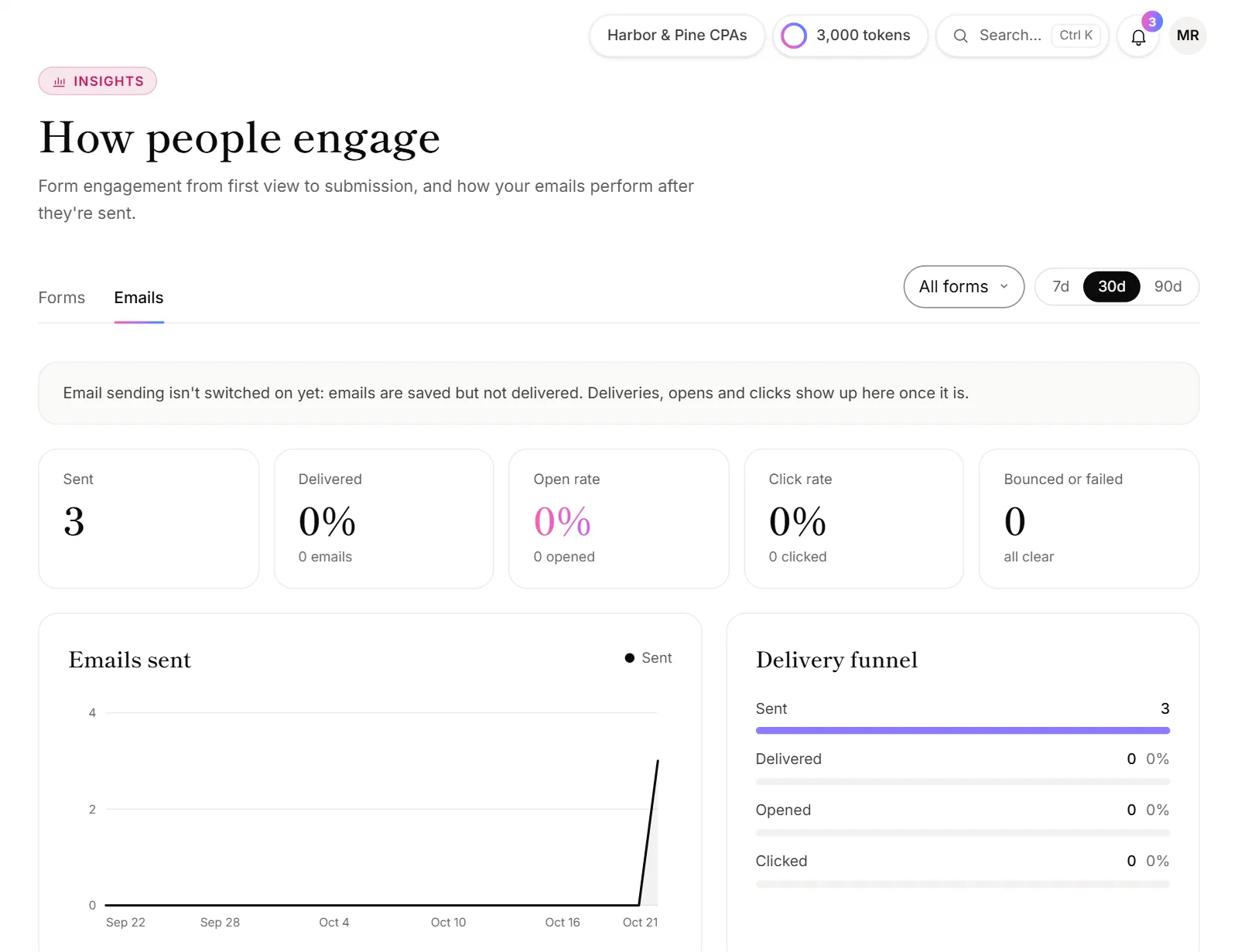Switch to the Forms tab

(62, 298)
